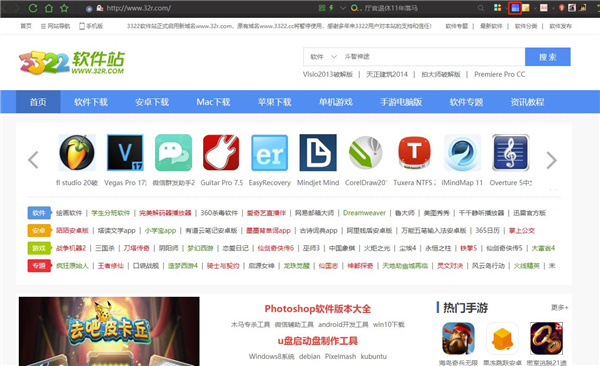Bookmark this page with star icon

point(64,8)
